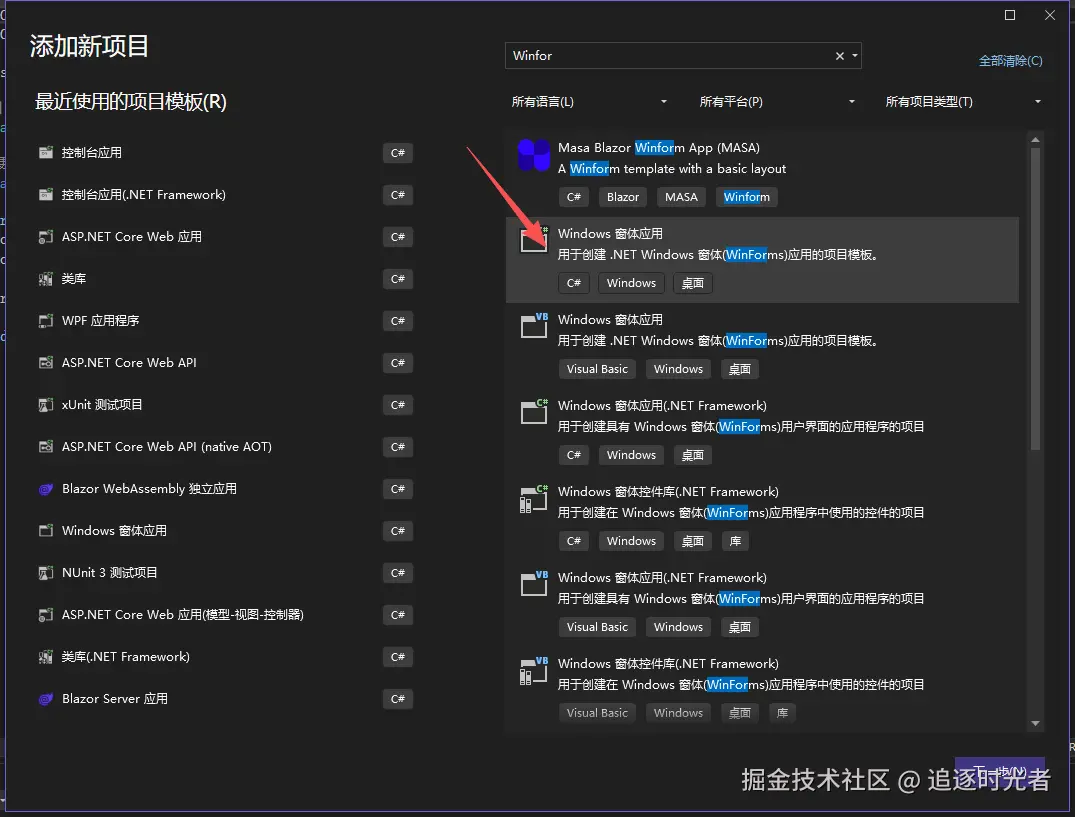The height and width of the screenshot is (817, 1075).
Task: Click the VB Windows 窗体应用 (.NET) icon
Action: pyautogui.click(x=534, y=326)
